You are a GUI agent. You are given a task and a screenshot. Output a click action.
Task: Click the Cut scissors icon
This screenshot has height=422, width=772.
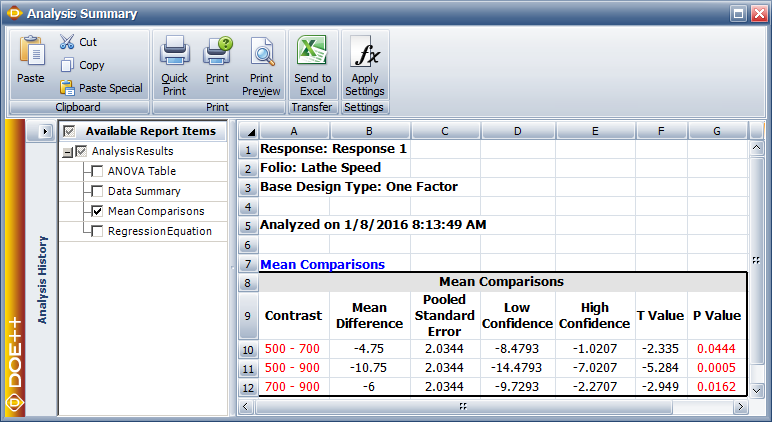tap(67, 42)
